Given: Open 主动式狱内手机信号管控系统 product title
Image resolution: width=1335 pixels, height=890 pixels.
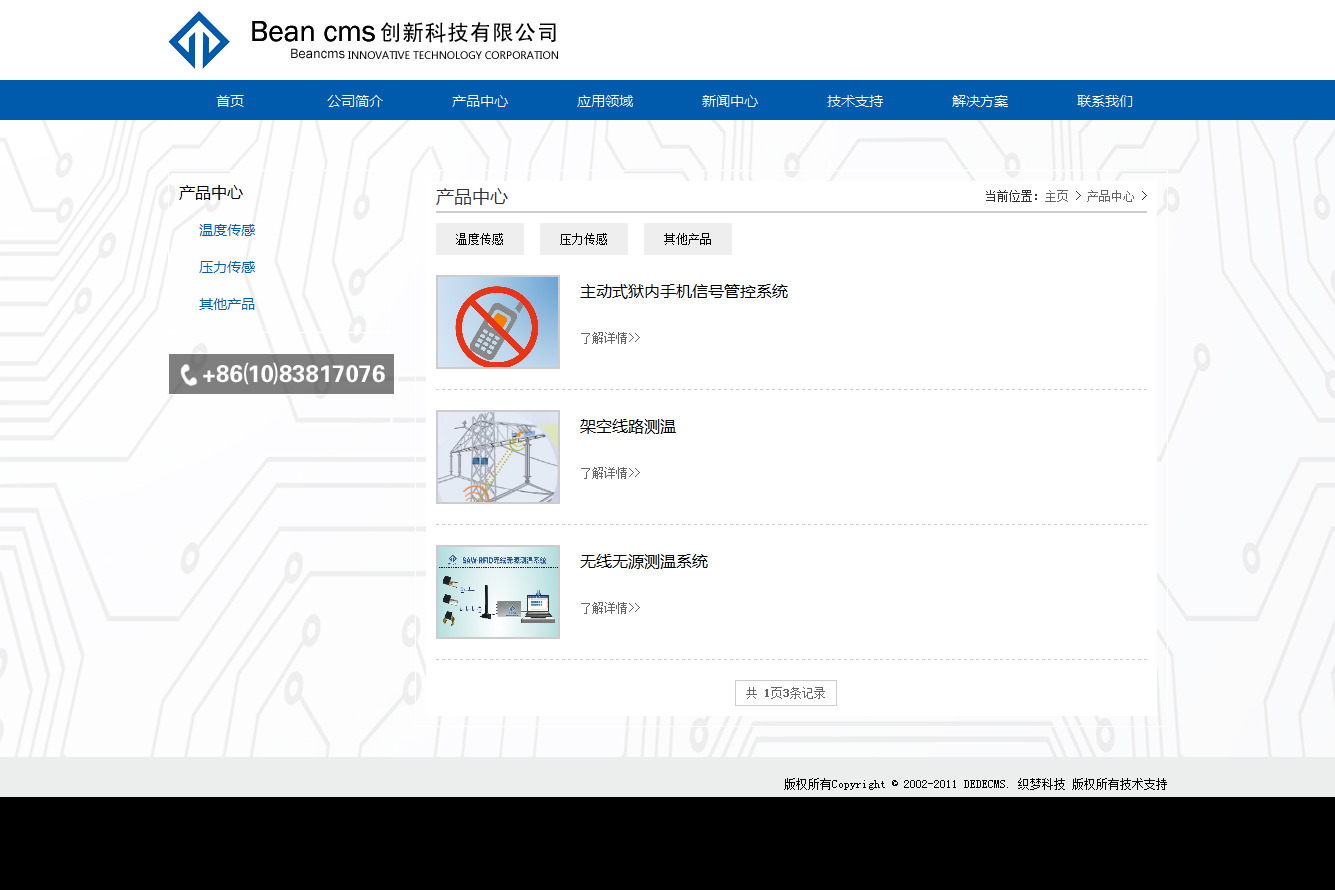Looking at the screenshot, I should (x=684, y=292).
